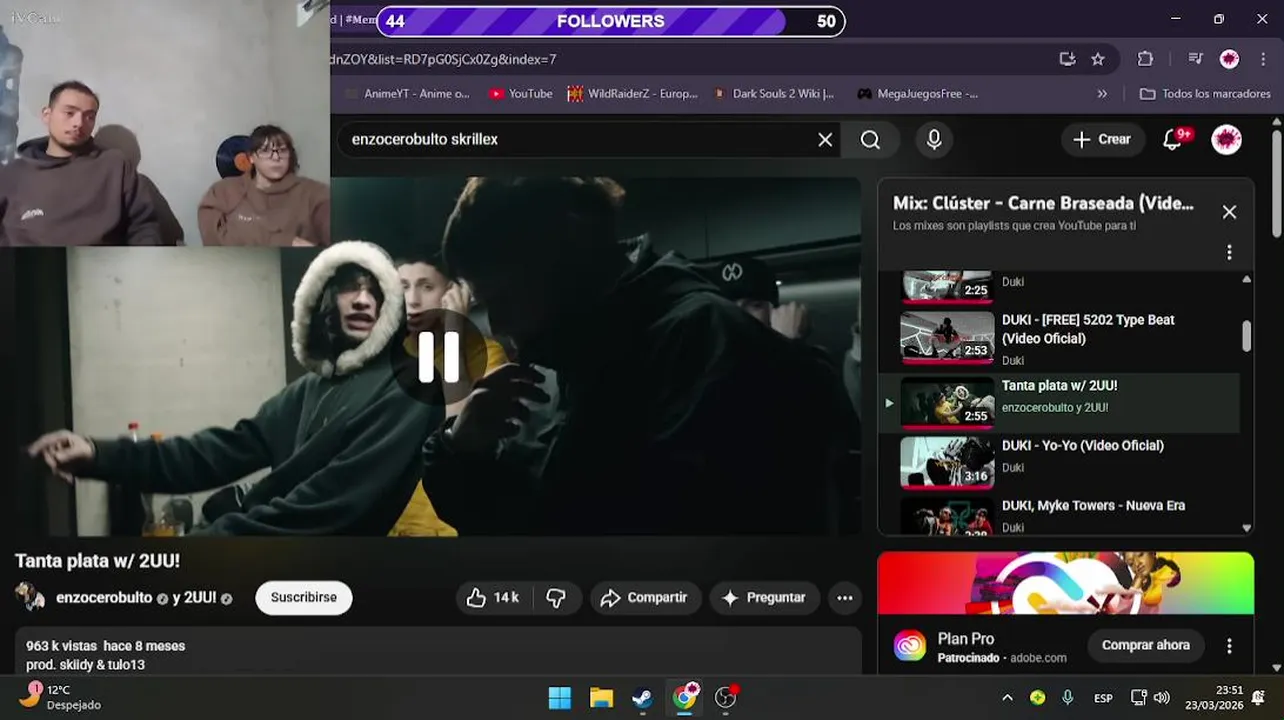Open OBS Studio from the taskbar

tap(726, 698)
